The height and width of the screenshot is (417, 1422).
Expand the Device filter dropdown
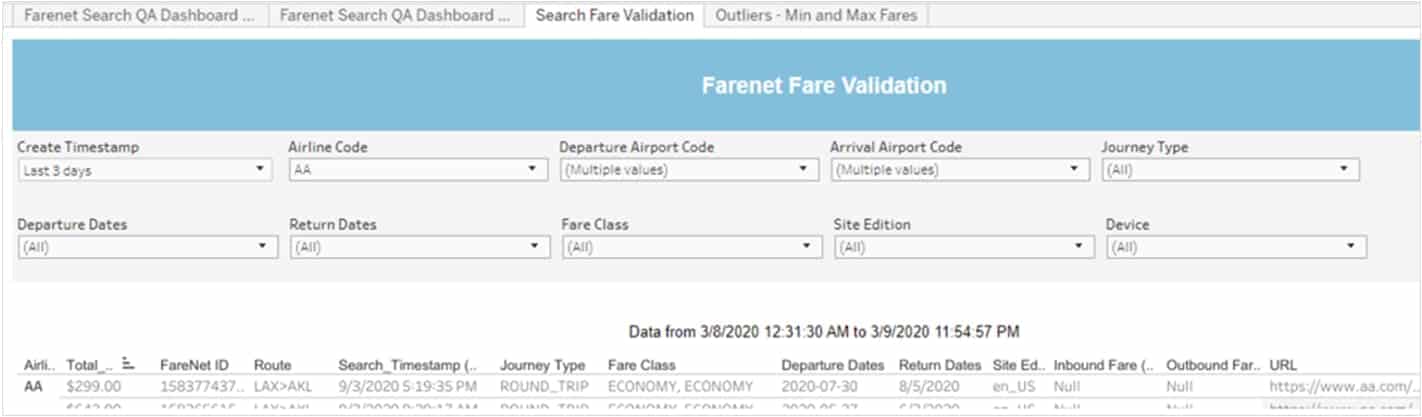coord(1236,247)
